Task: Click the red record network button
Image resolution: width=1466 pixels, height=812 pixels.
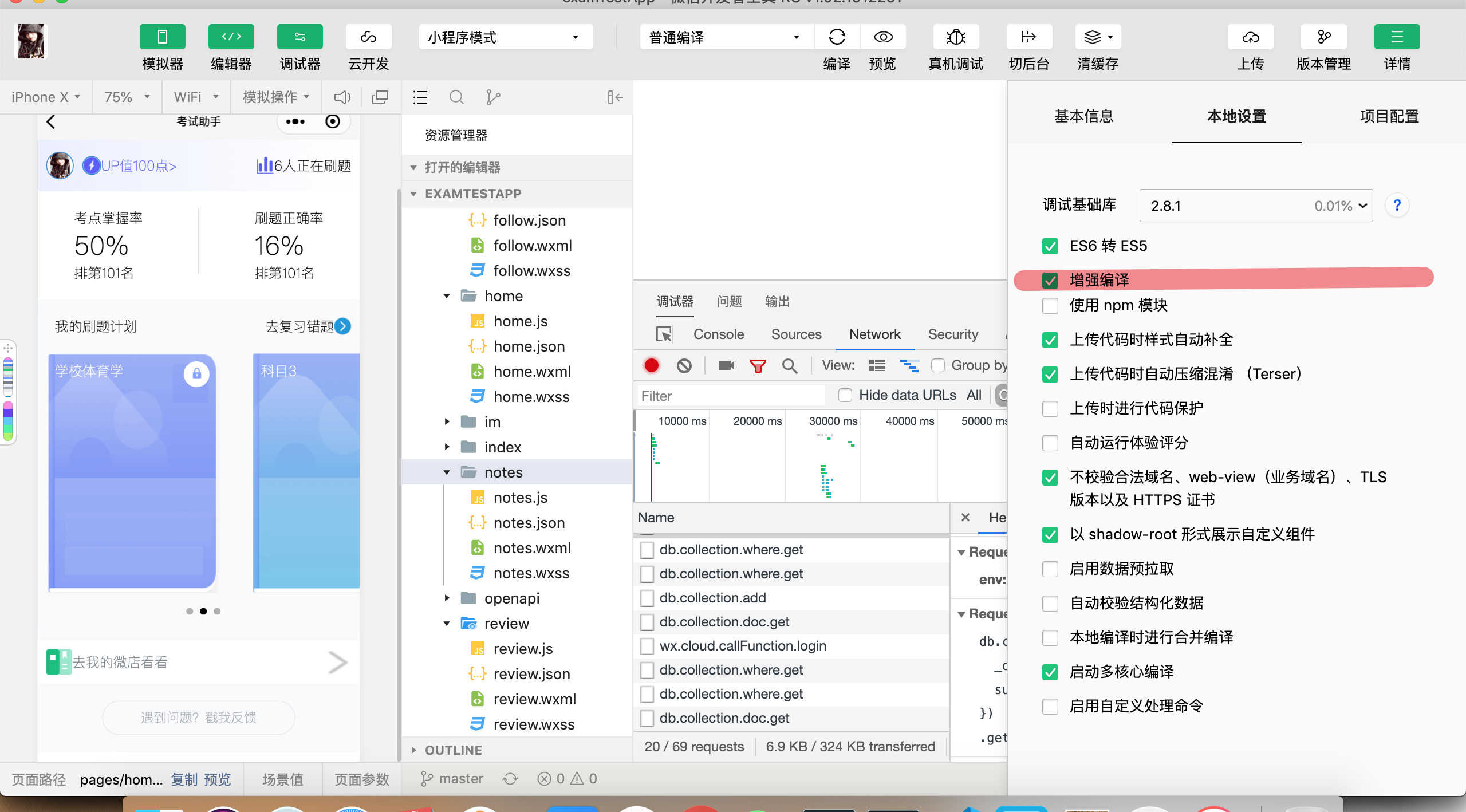Action: 652,365
